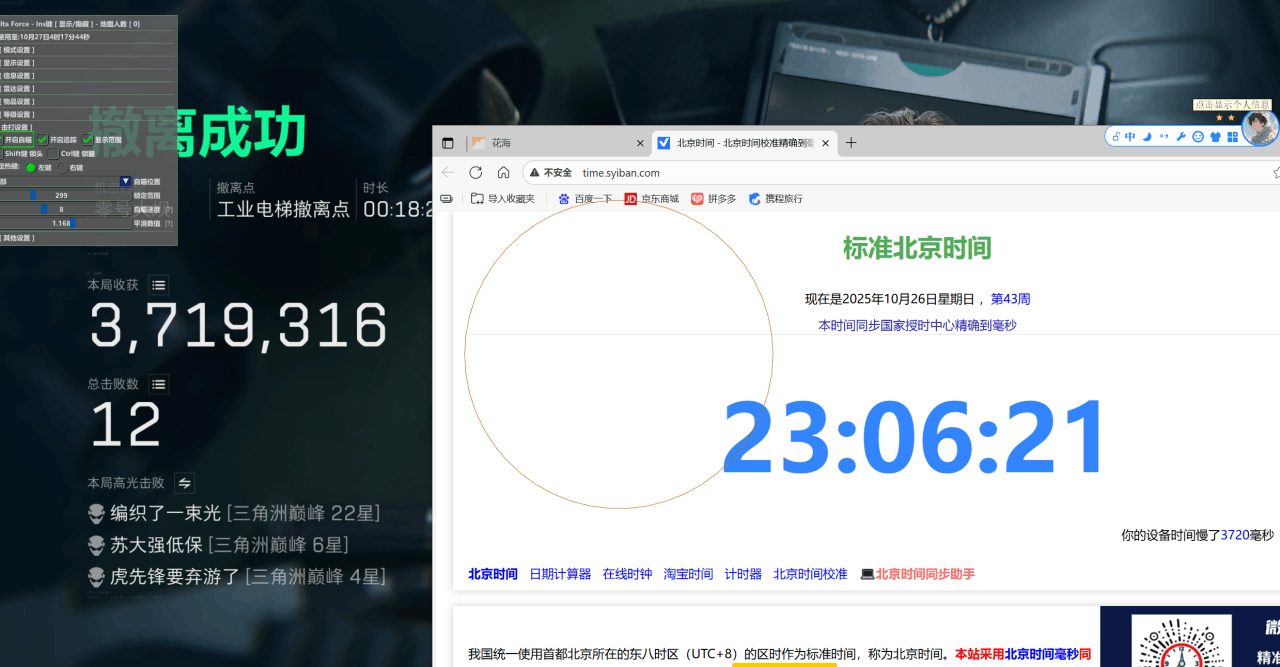Image resolution: width=1280 pixels, height=667 pixels.
Task: Open the translate (中) icon in browser toolbar
Action: point(1130,136)
